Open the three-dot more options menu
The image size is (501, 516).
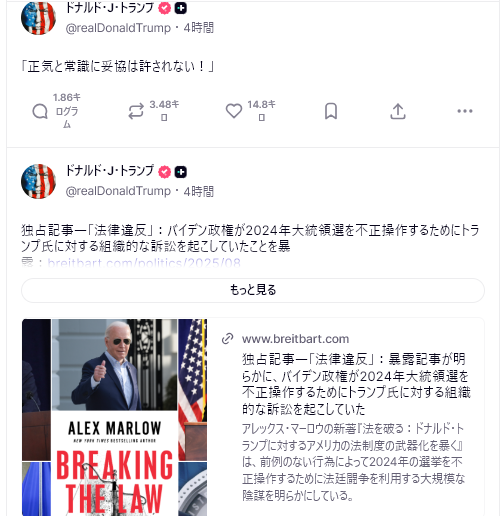(465, 111)
